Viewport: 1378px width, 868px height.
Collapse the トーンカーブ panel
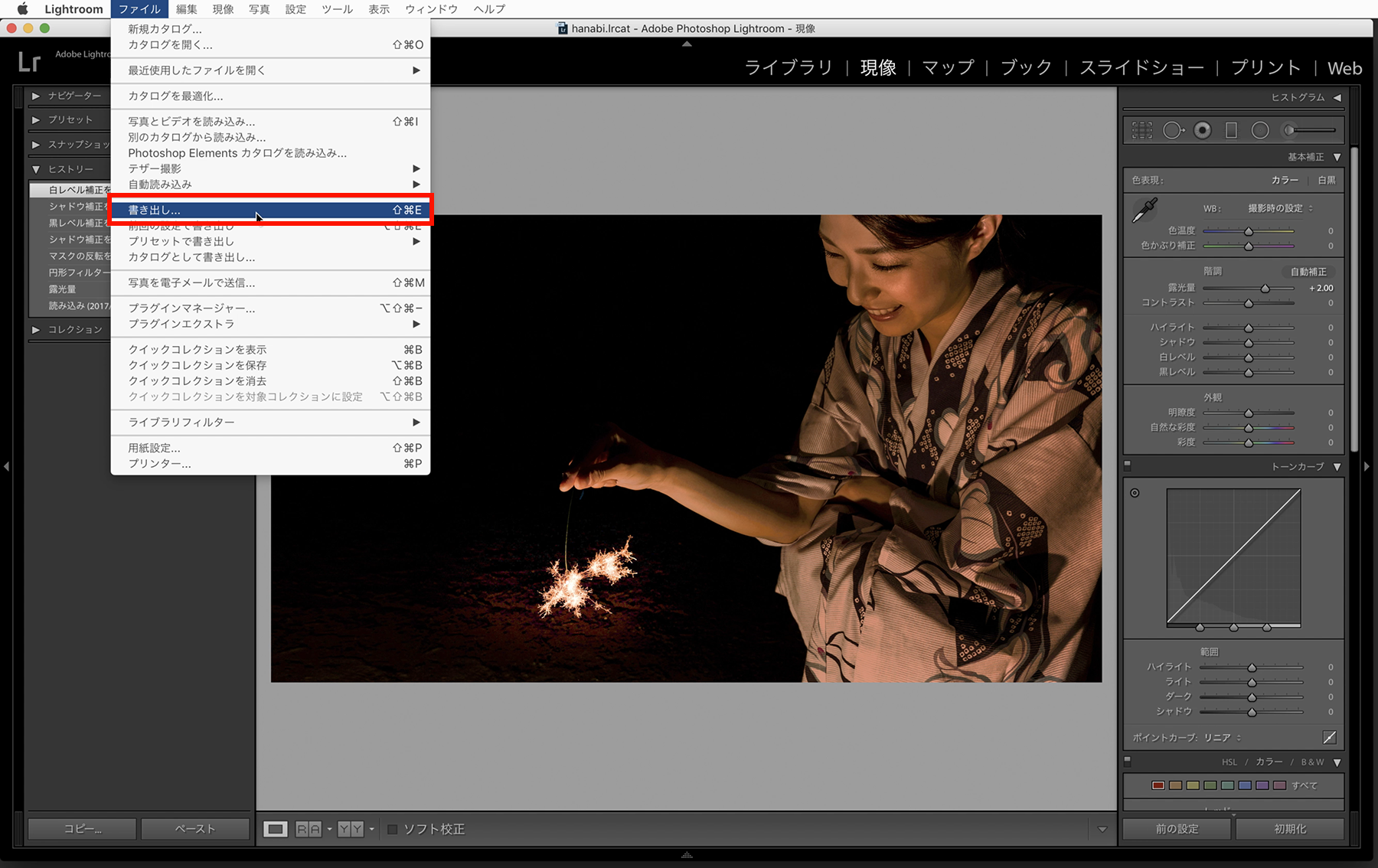point(1337,466)
